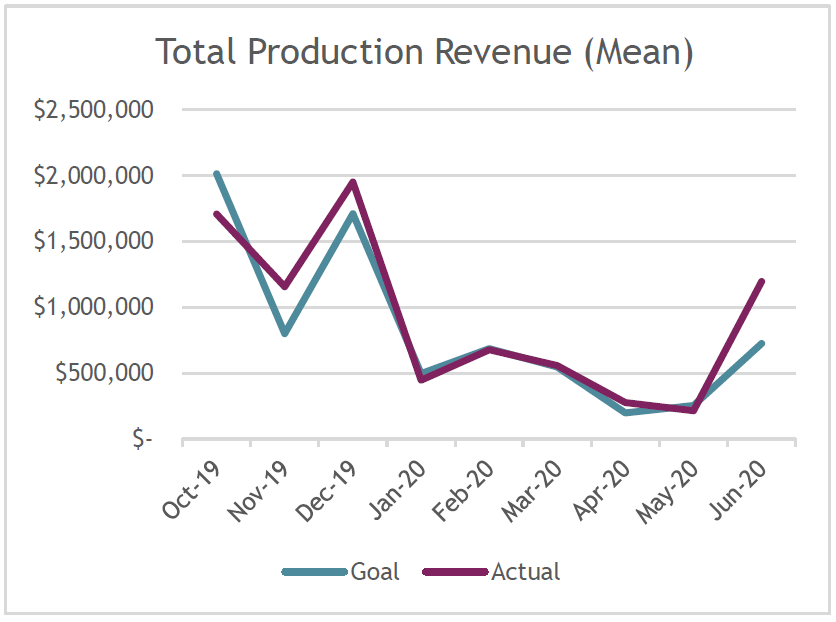836x622 pixels.
Task: Click the $500,000 axis label
Action: tap(104, 373)
